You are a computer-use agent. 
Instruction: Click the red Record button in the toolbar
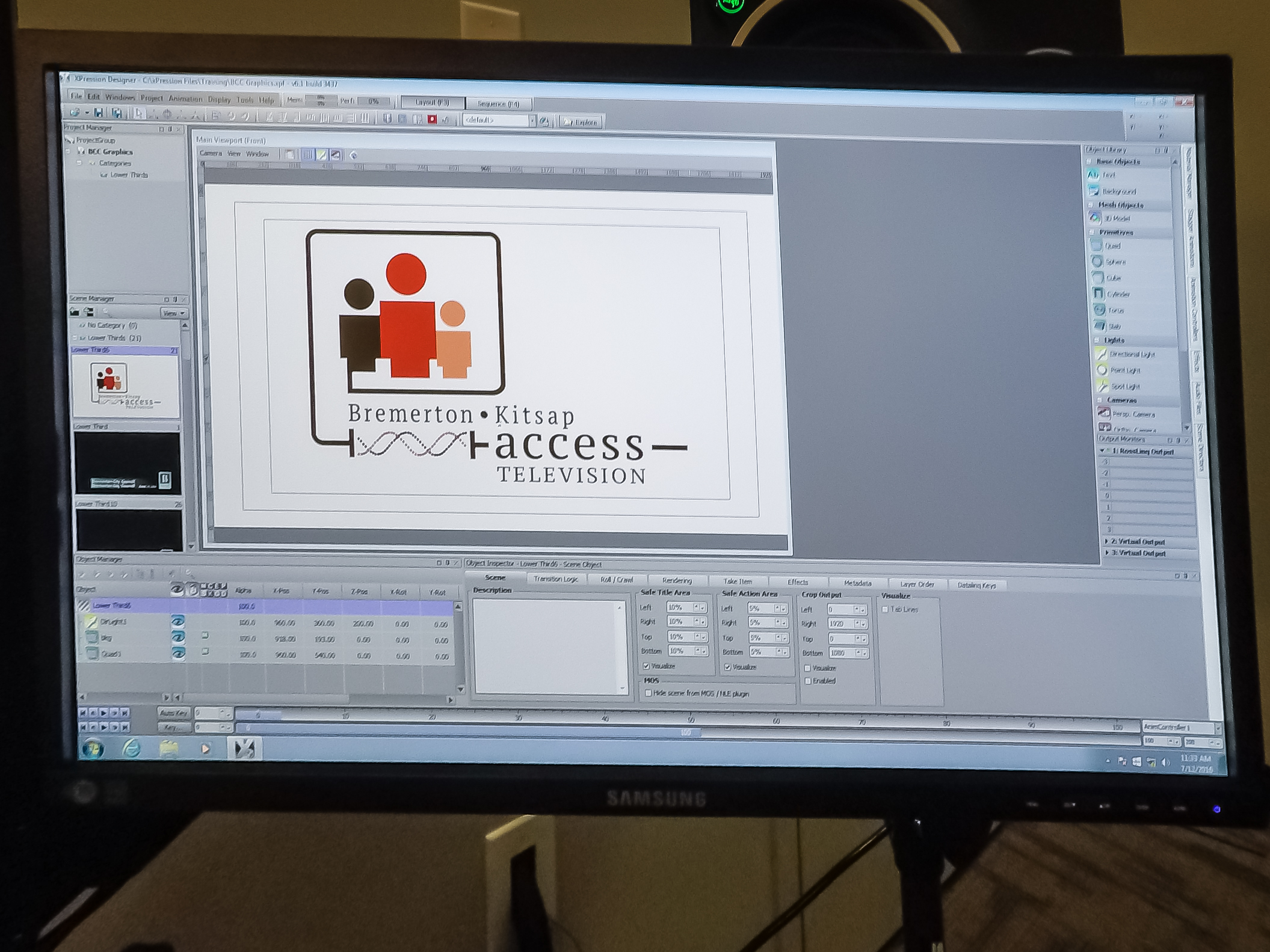coord(432,119)
